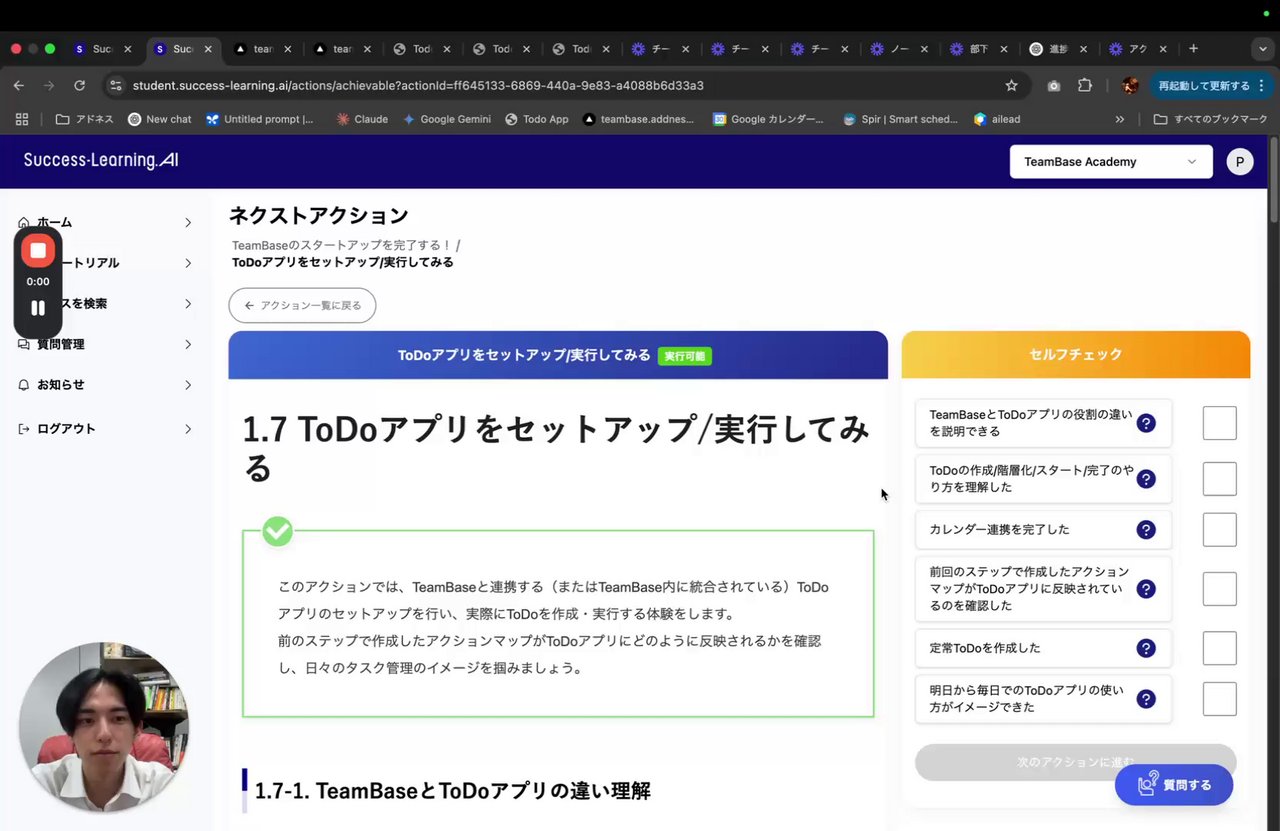This screenshot has height=831, width=1280.
Task: Click the アクション一覧に戻る button
Action: pyautogui.click(x=302, y=305)
